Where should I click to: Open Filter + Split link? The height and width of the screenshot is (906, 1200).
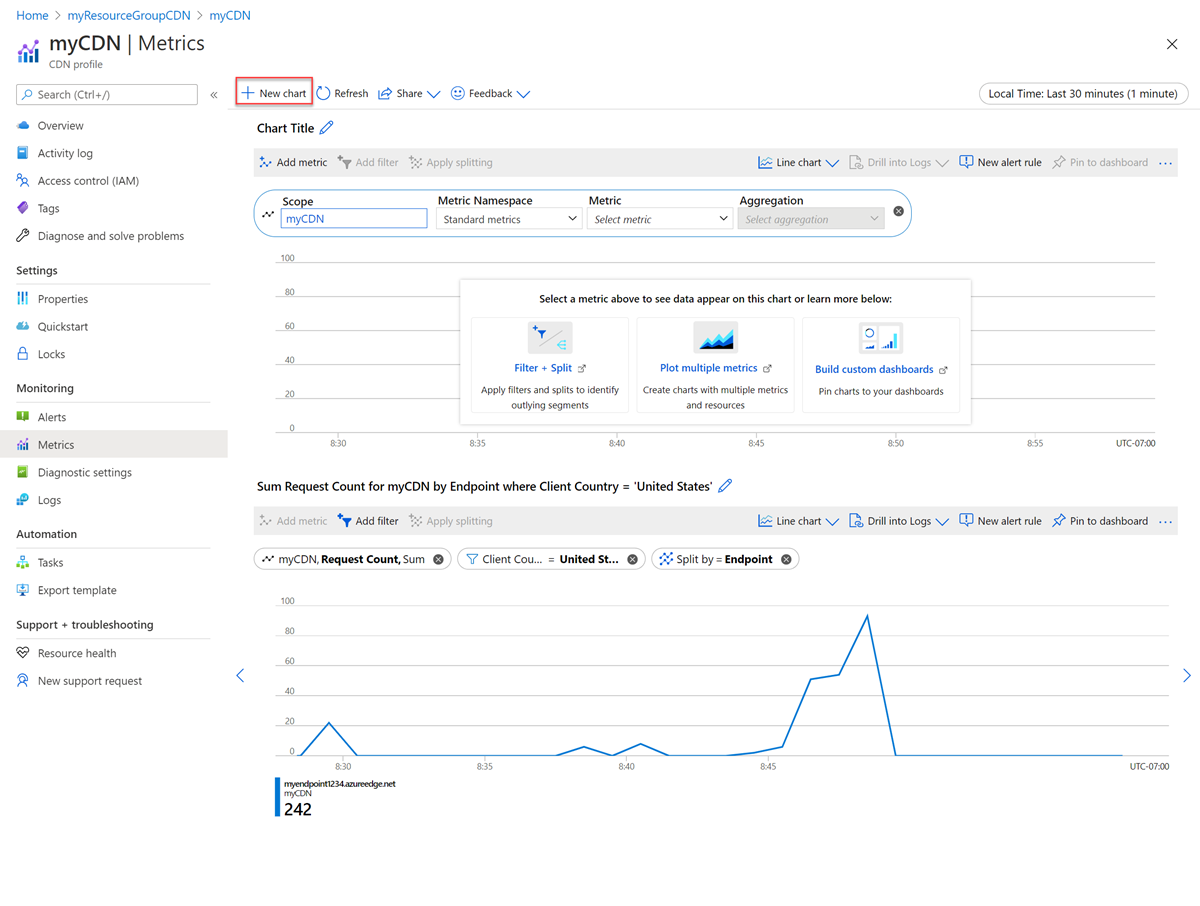click(x=549, y=368)
